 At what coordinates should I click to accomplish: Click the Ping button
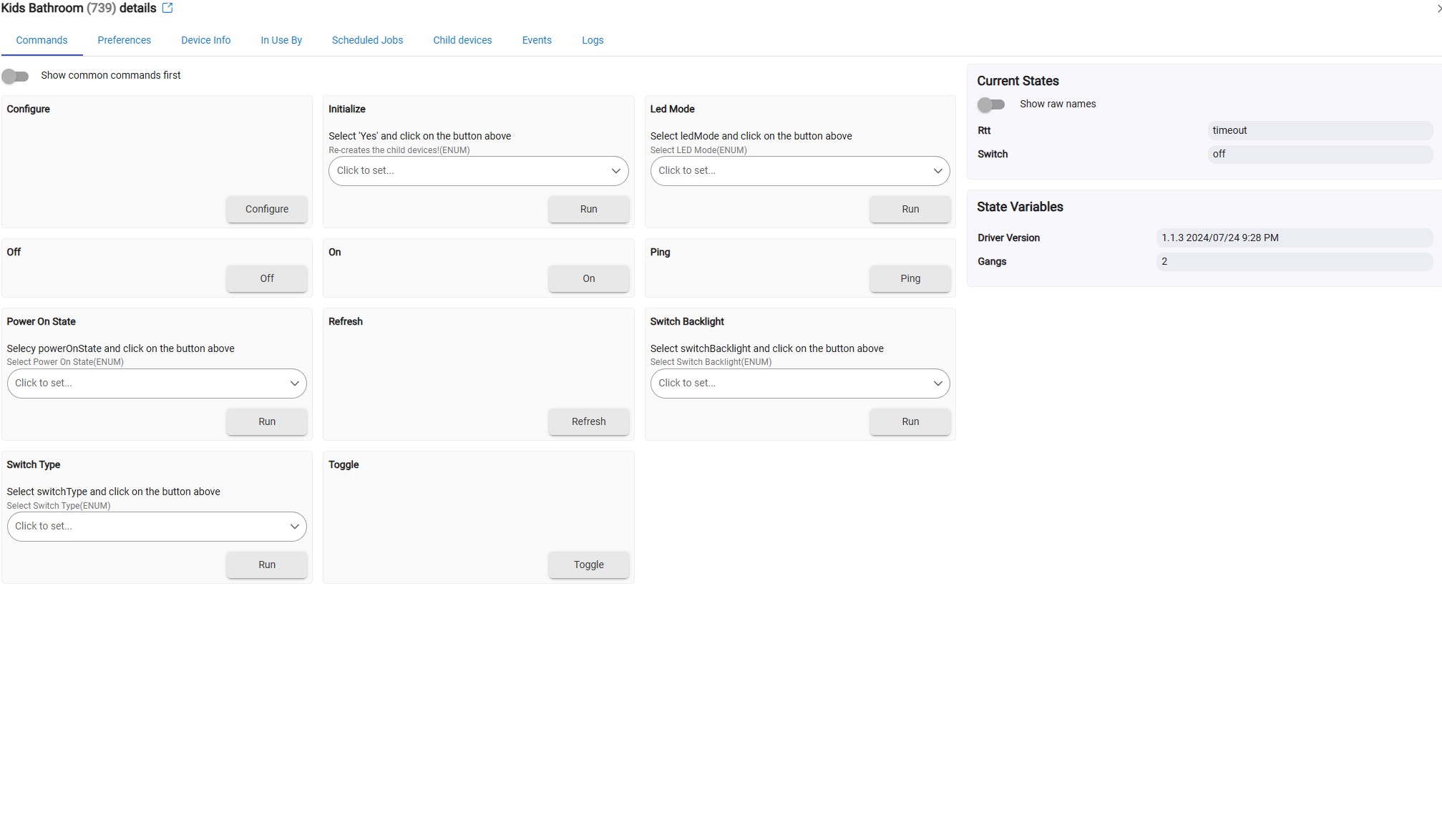910,278
